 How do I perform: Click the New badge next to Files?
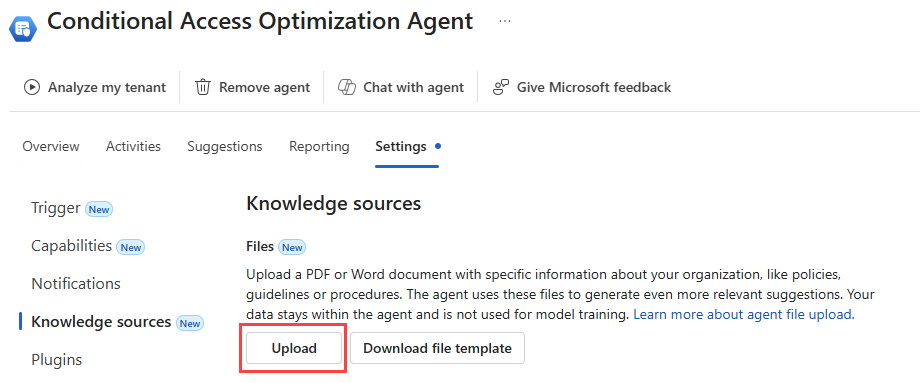coord(292,248)
